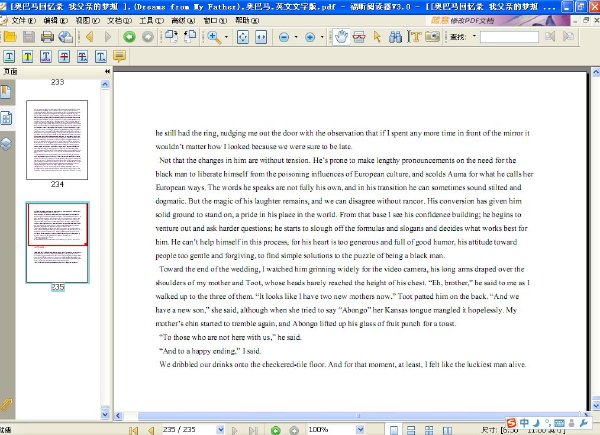Print the PDF with the printer icon
Screen dimensions: 600x435
[47, 37]
